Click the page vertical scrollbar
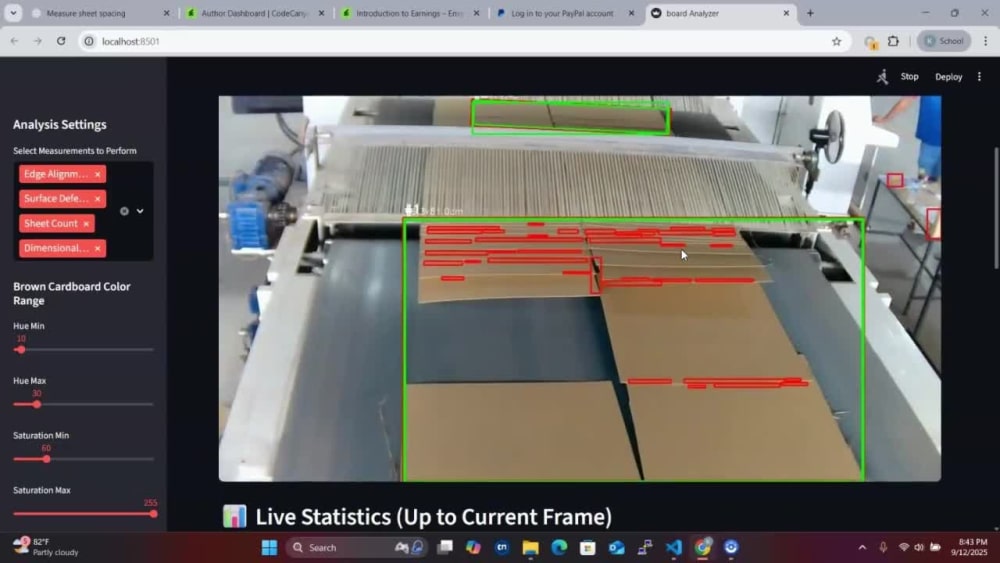The width and height of the screenshot is (1000, 563). (x=996, y=207)
